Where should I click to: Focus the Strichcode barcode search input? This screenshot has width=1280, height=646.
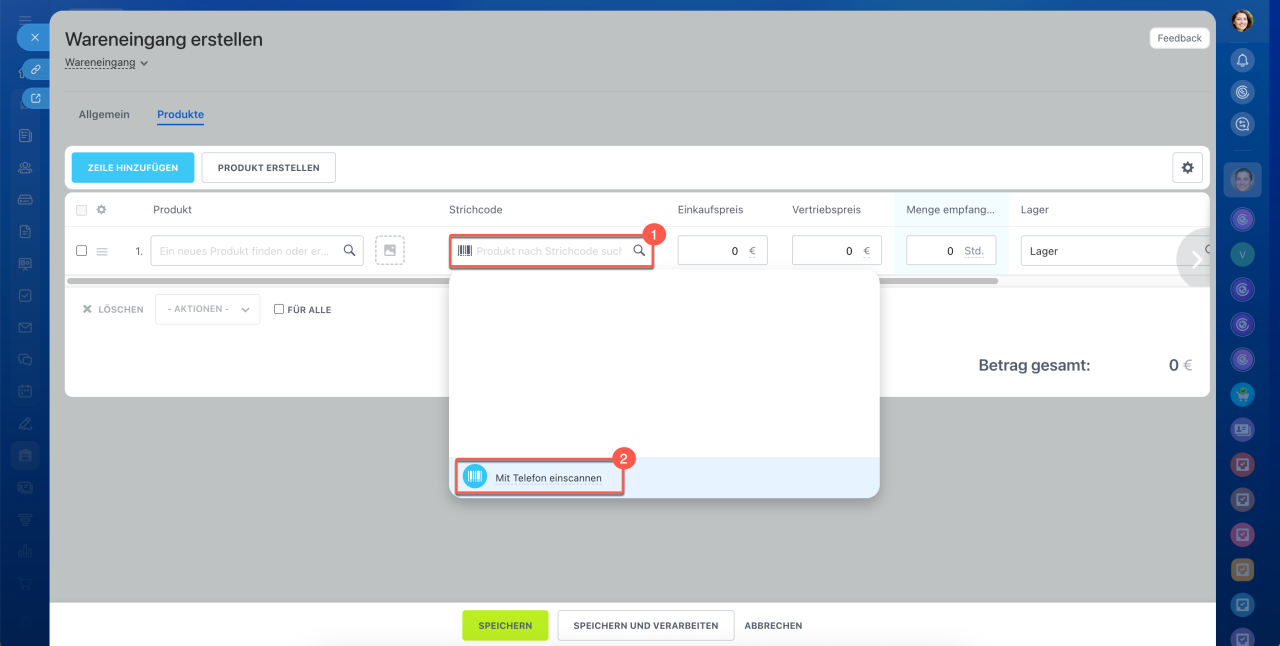coord(552,251)
